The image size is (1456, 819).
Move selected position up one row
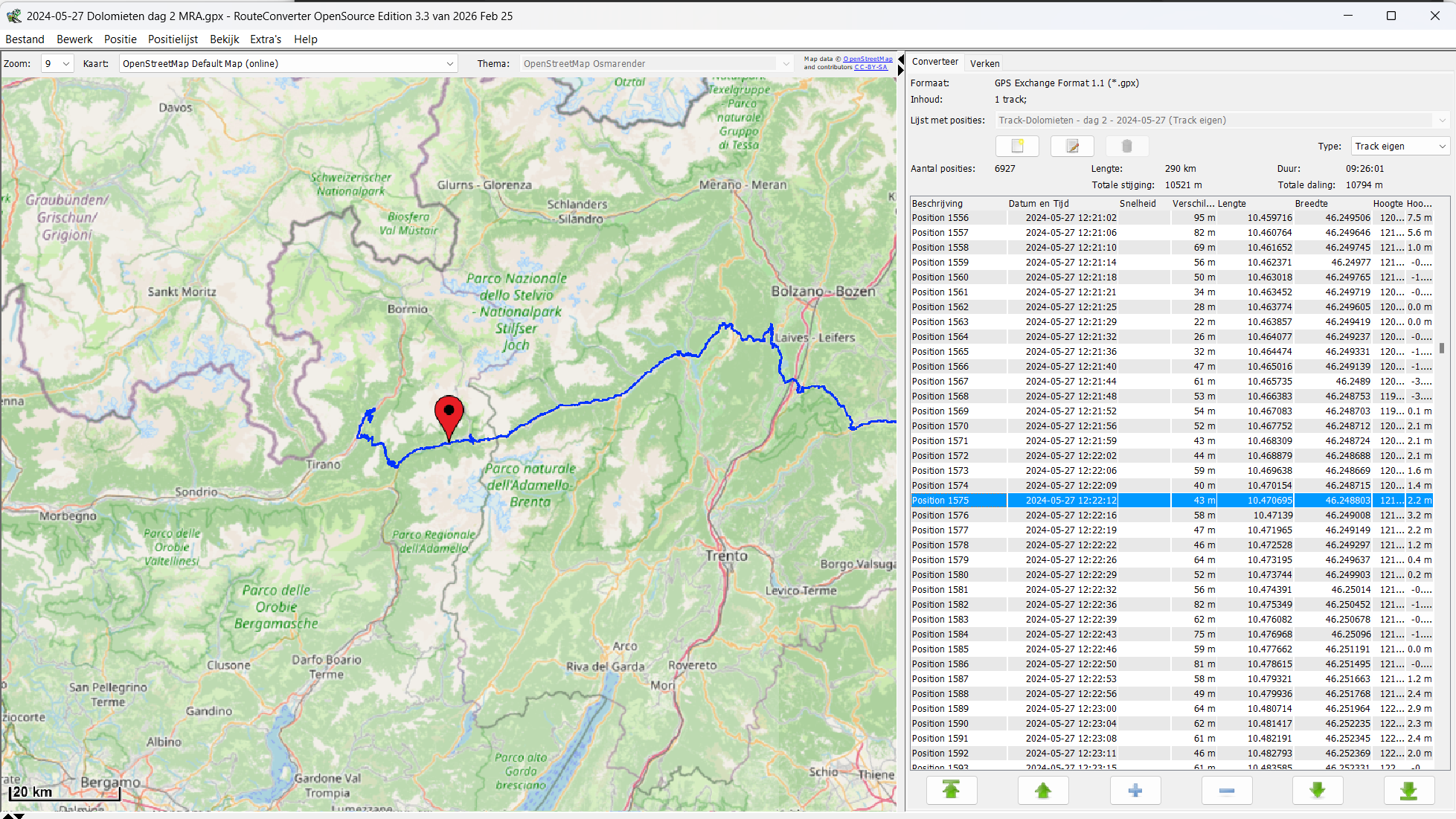tap(1042, 790)
